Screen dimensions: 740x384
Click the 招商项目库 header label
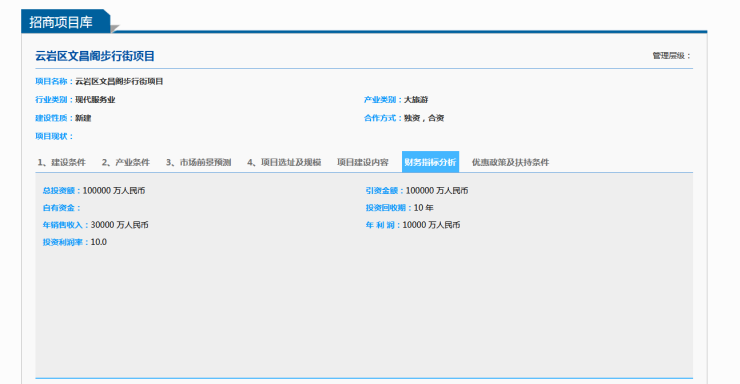pos(61,22)
